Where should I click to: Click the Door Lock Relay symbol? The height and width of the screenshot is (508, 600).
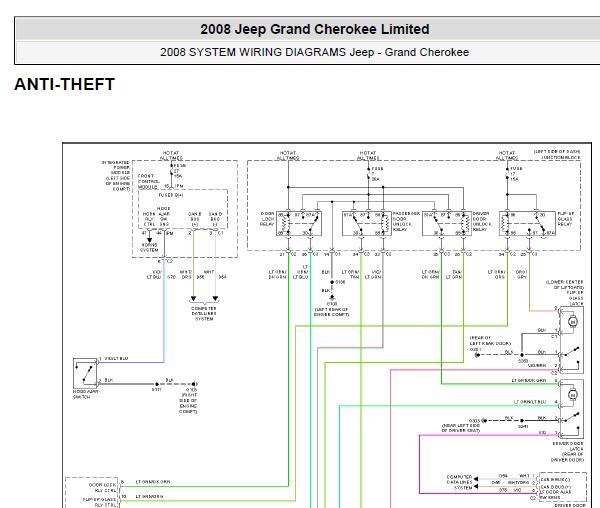pyautogui.click(x=299, y=223)
